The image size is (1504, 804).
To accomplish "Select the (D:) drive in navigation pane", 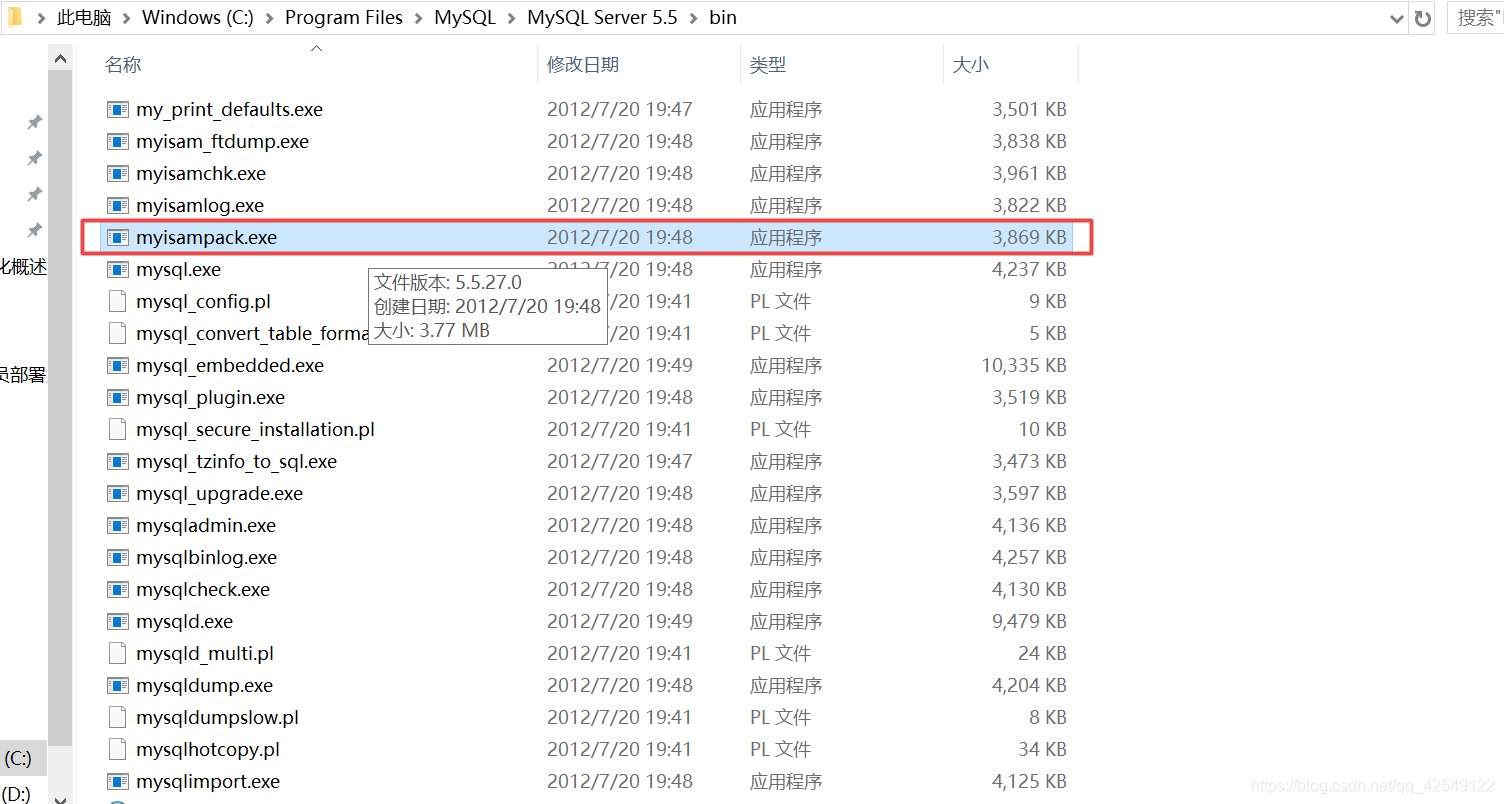I will (18, 793).
